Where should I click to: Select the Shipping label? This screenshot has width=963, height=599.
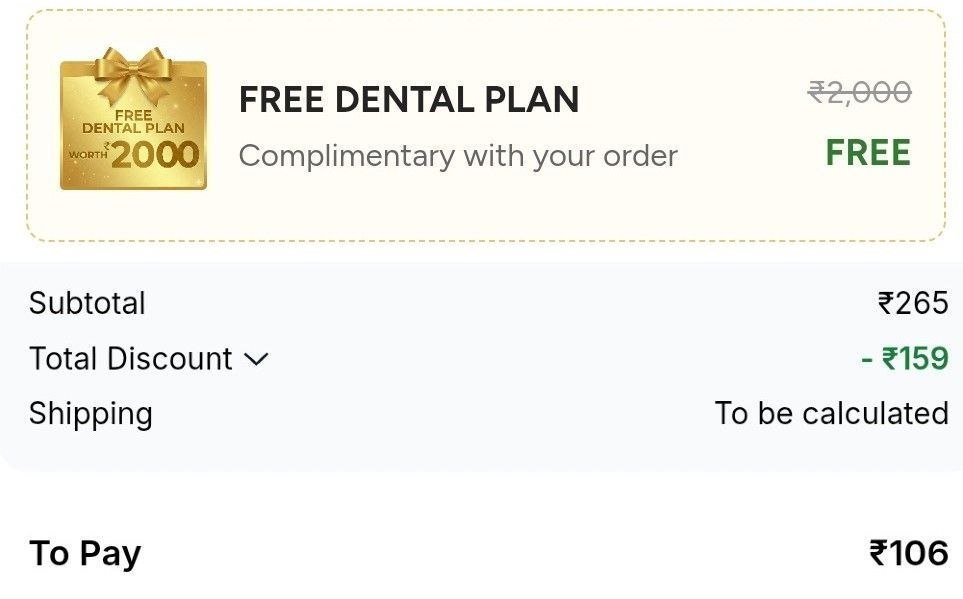tap(90, 413)
